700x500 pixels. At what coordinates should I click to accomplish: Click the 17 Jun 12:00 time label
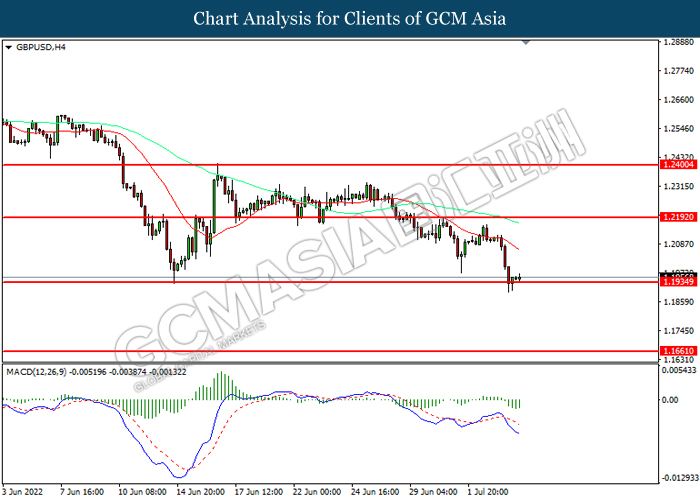[x=258, y=492]
